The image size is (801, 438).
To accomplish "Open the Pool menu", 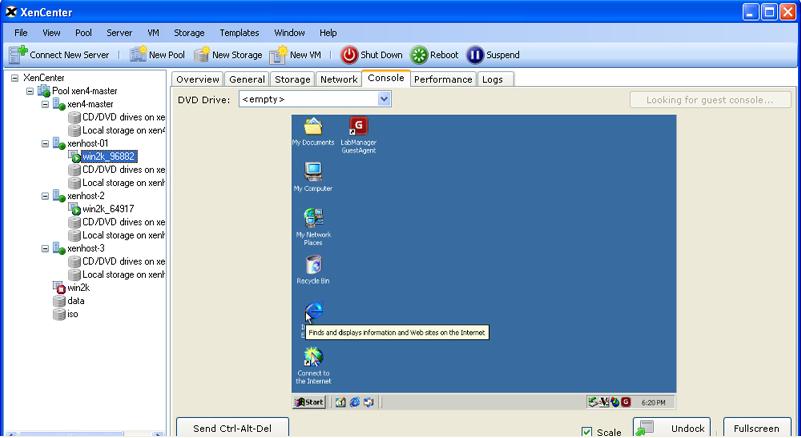I will click(83, 33).
